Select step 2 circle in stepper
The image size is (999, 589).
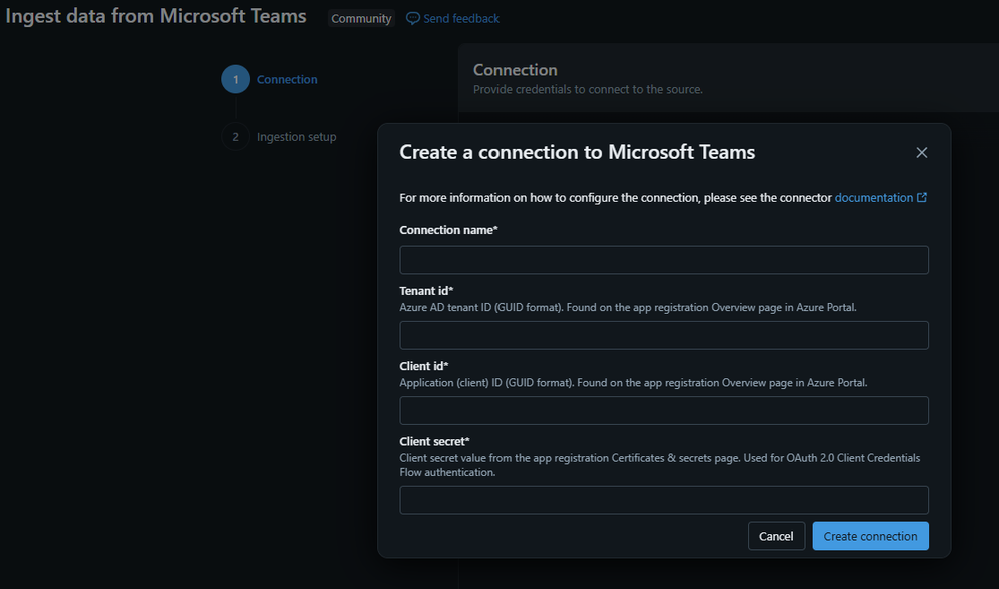click(236, 136)
